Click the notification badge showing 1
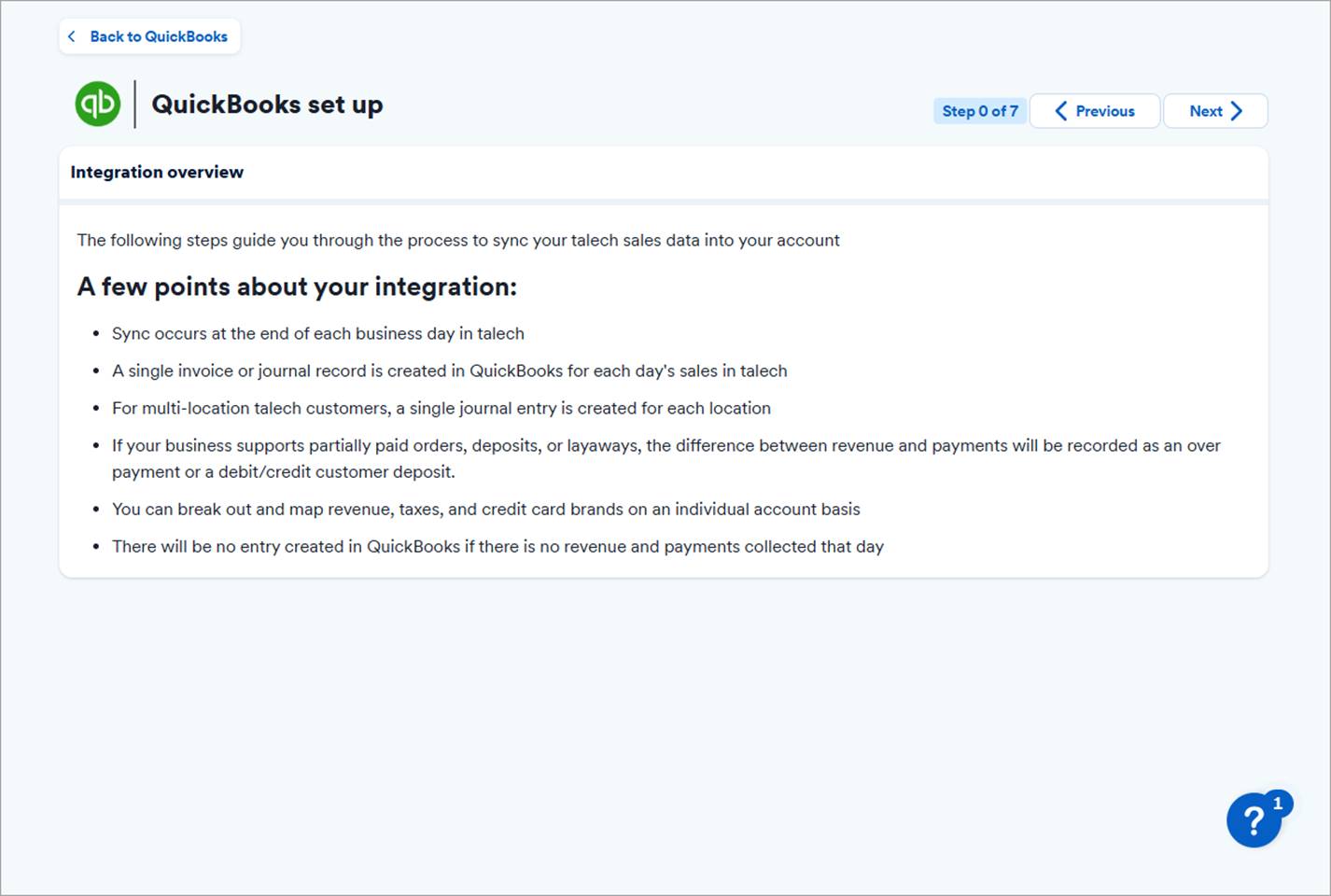Screen dimensions: 1331x896 pos(1278,803)
